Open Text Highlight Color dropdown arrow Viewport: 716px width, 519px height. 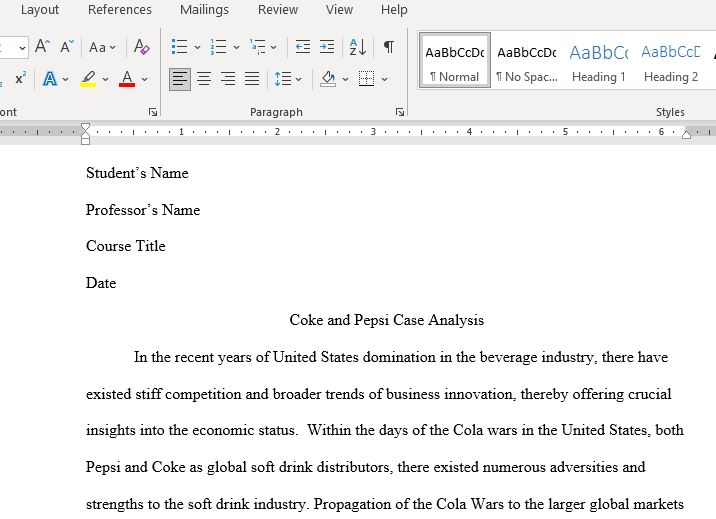pos(105,79)
